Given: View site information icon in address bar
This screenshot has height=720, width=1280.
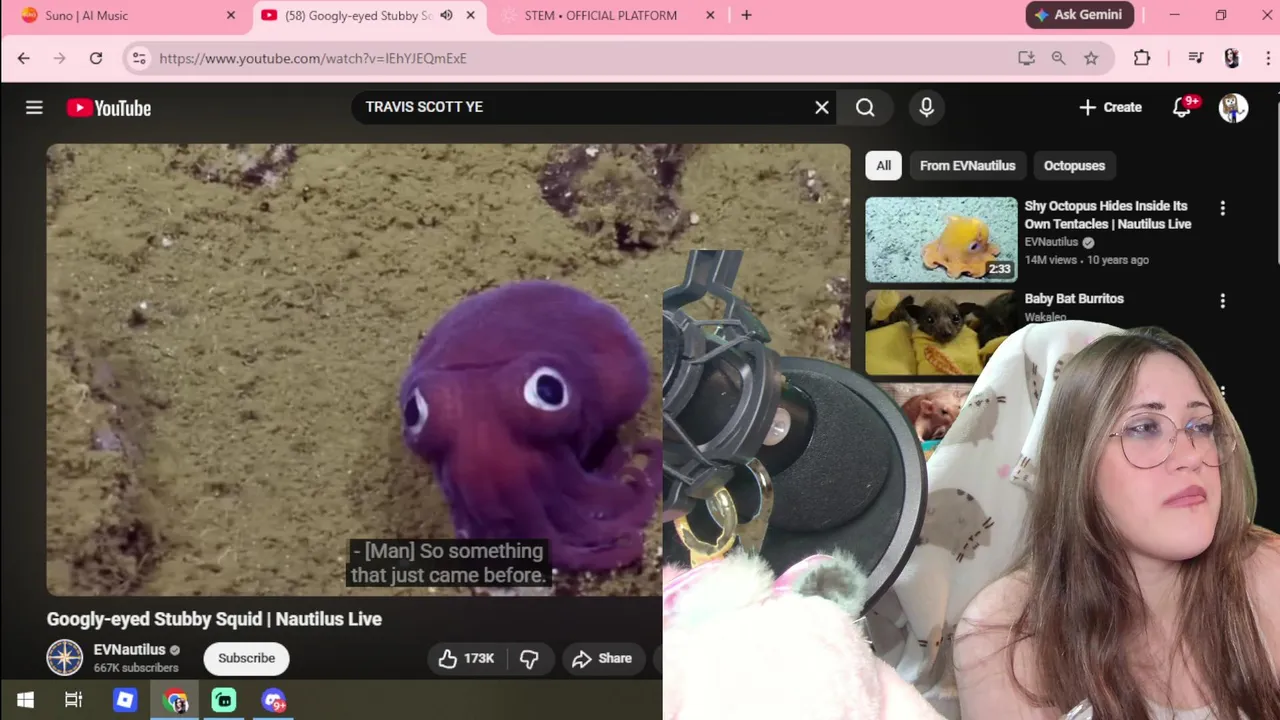Looking at the screenshot, I should (x=139, y=58).
